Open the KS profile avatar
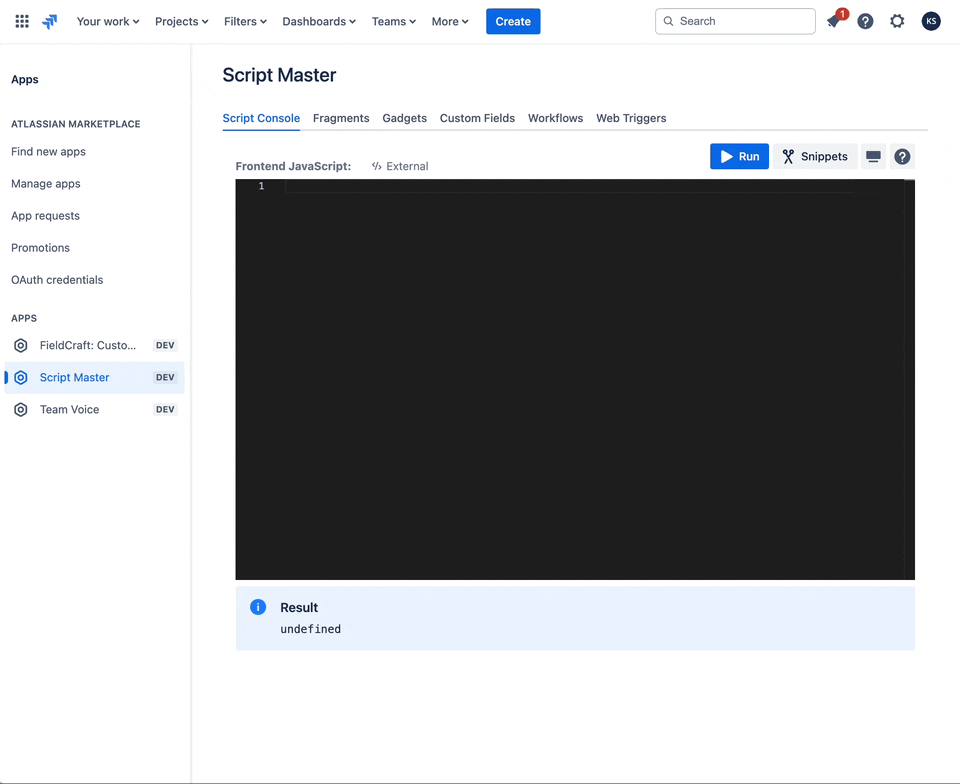The width and height of the screenshot is (960, 784). [x=931, y=21]
